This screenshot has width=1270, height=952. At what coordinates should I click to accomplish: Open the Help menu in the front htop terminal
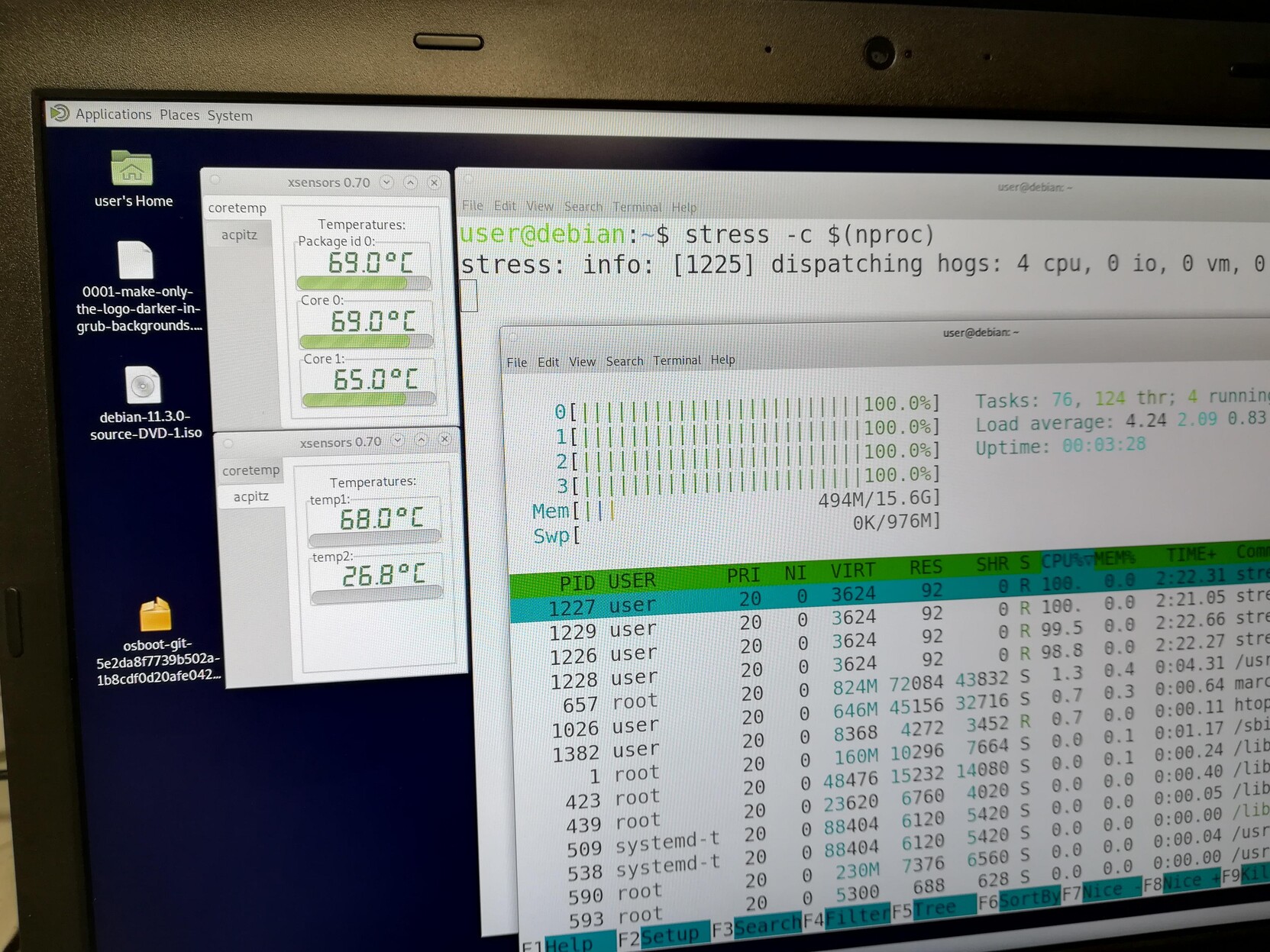[722, 360]
